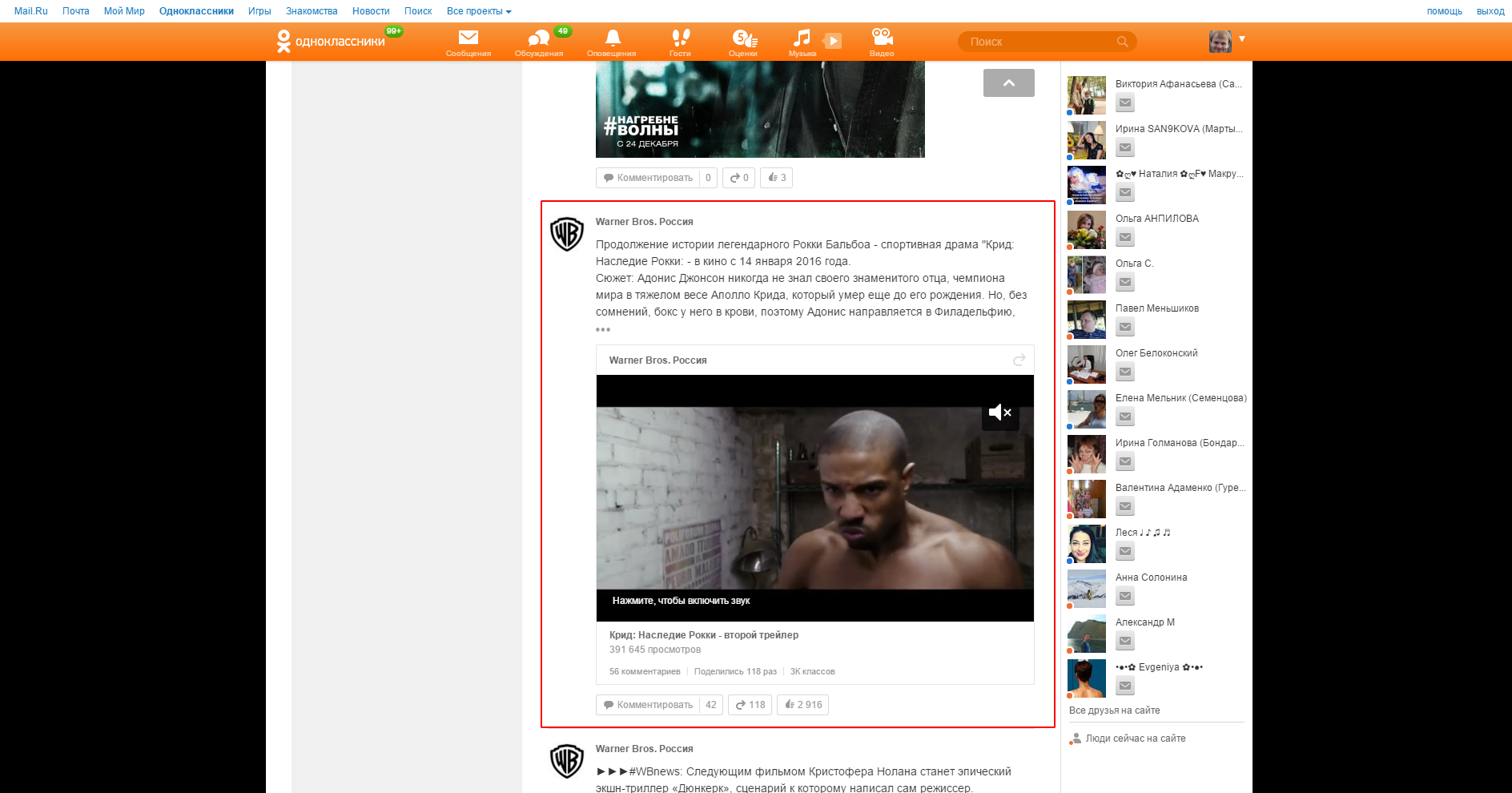Unmute the video with speaker icon
This screenshot has width=1512, height=793.
pyautogui.click(x=1000, y=413)
